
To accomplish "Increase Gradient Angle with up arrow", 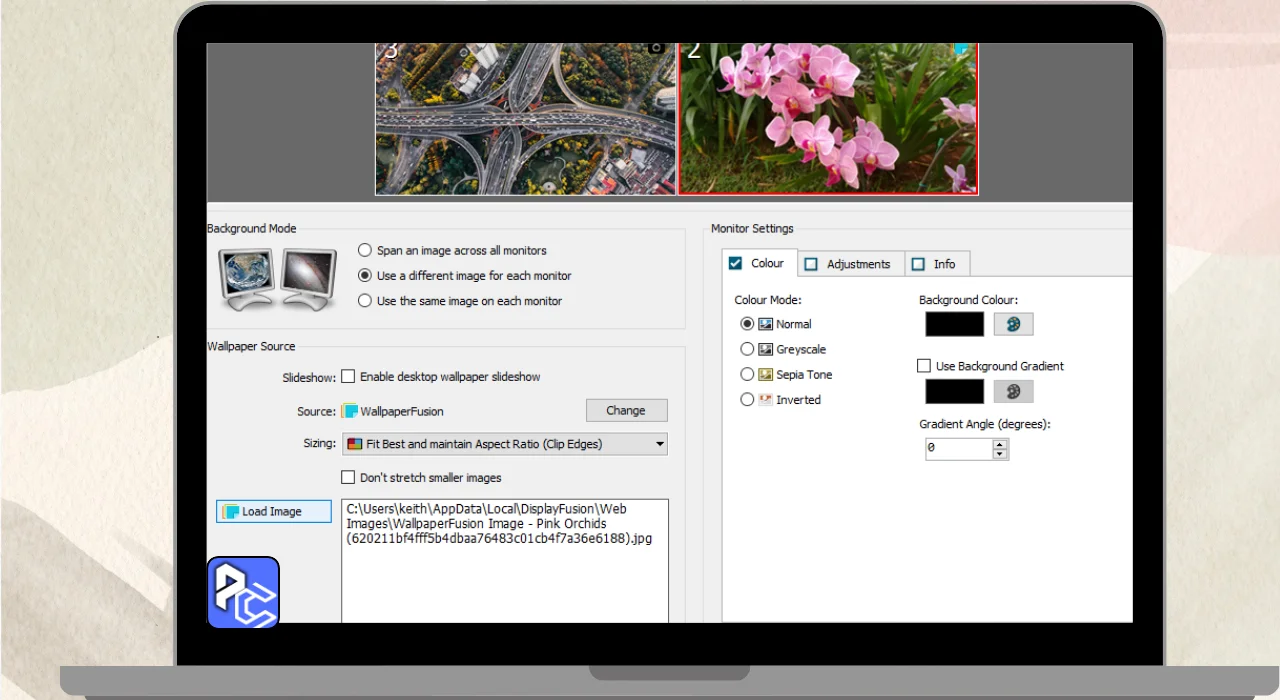I will 999,444.
